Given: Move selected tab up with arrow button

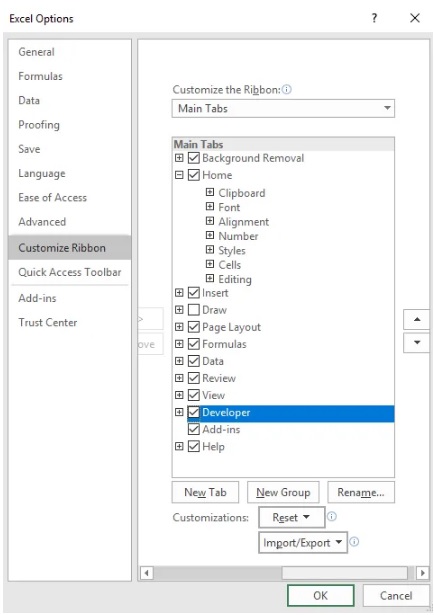Looking at the screenshot, I should 417,319.
